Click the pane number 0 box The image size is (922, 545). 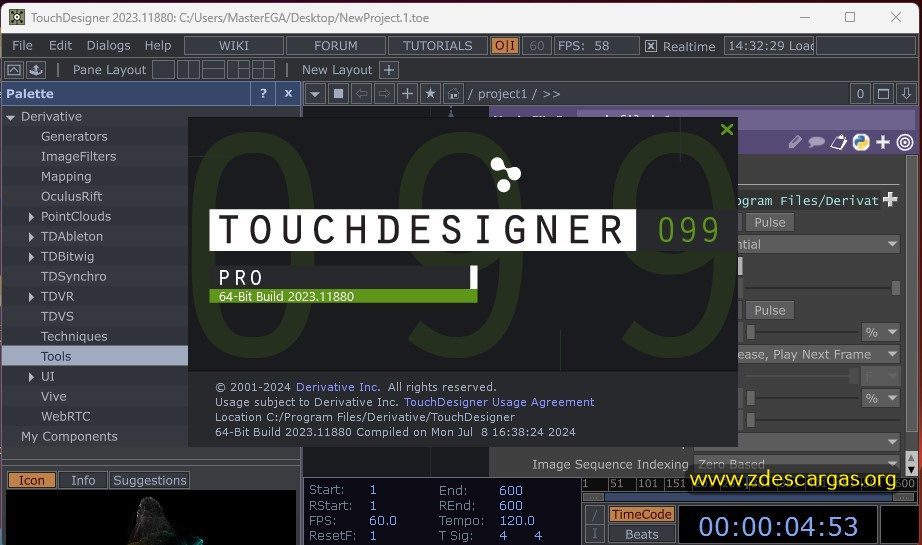point(860,94)
